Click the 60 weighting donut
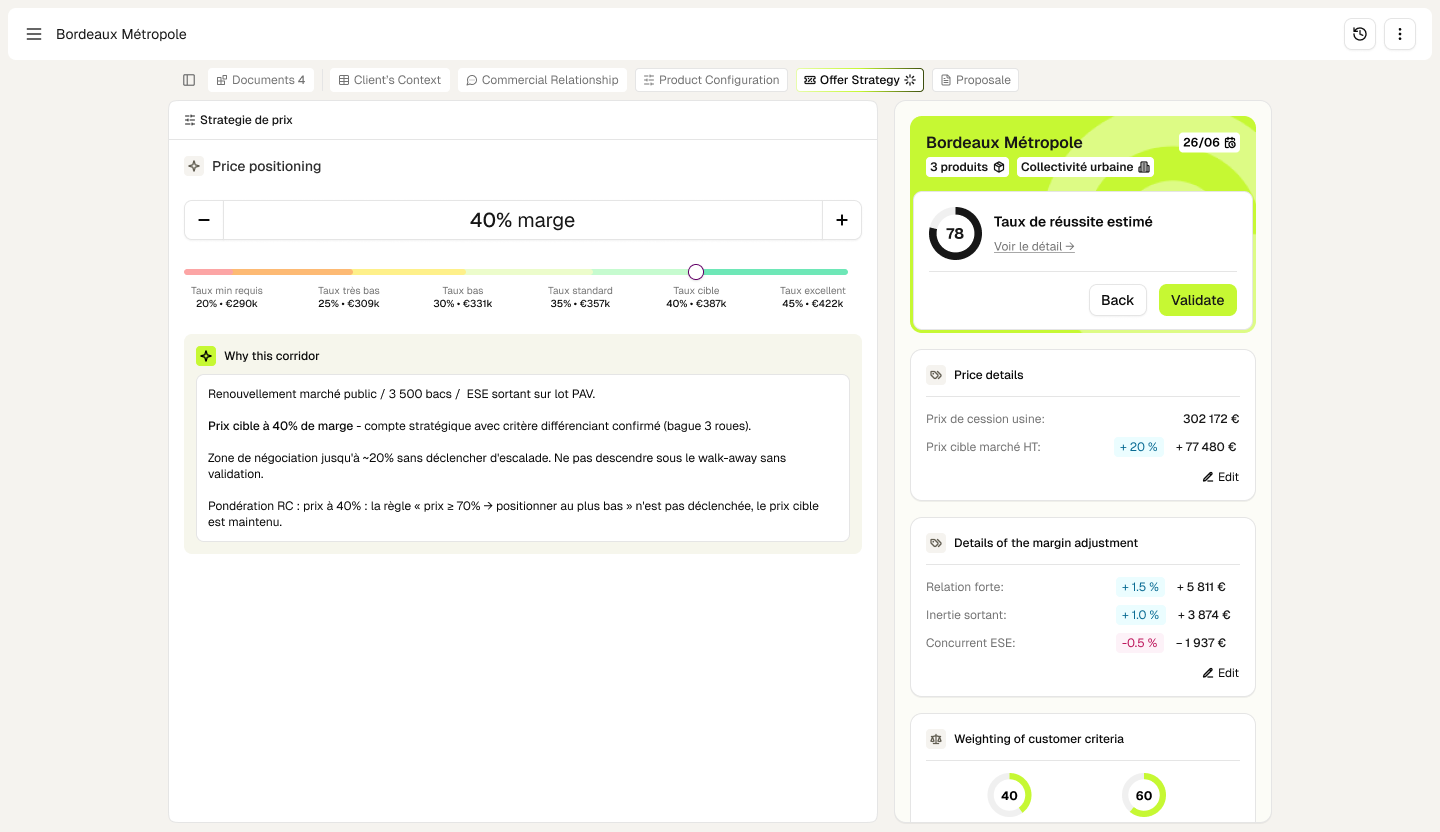This screenshot has height=832, width=1440. point(1144,795)
